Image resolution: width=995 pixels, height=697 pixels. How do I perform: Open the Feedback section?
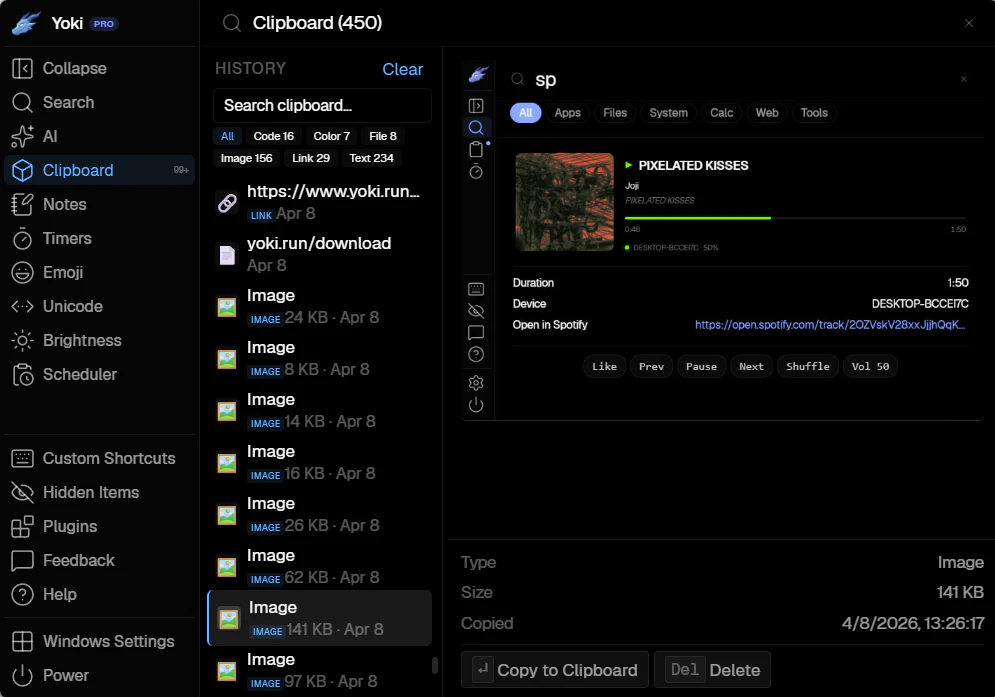coord(100,561)
